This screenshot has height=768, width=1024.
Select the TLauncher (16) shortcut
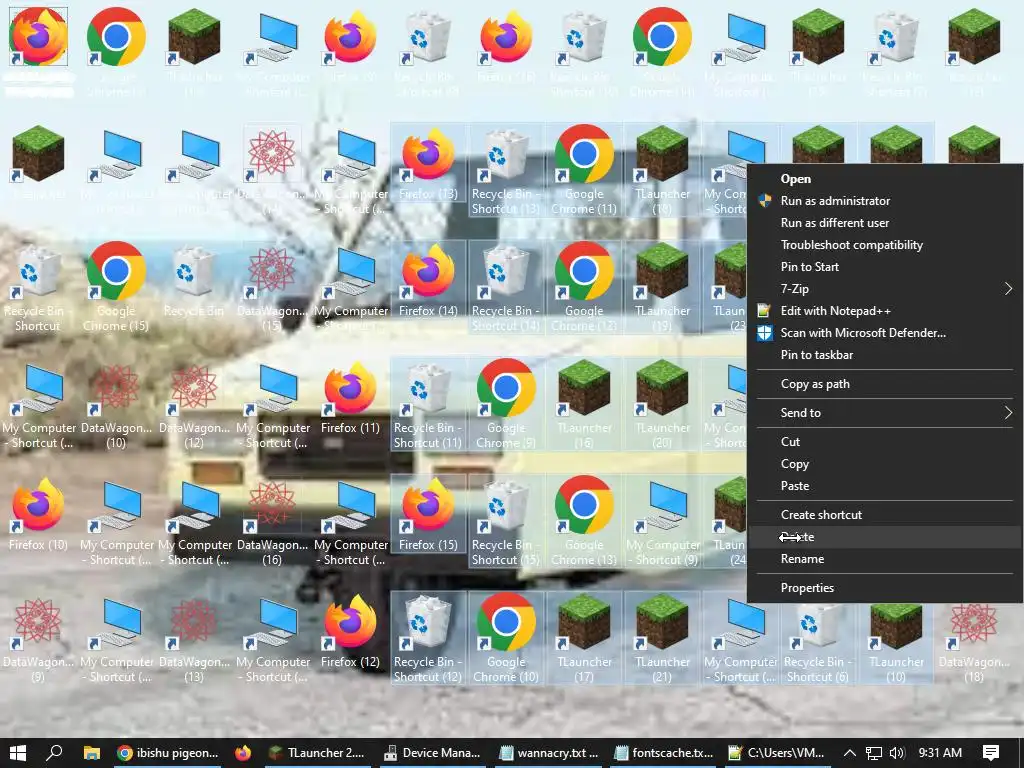[584, 402]
